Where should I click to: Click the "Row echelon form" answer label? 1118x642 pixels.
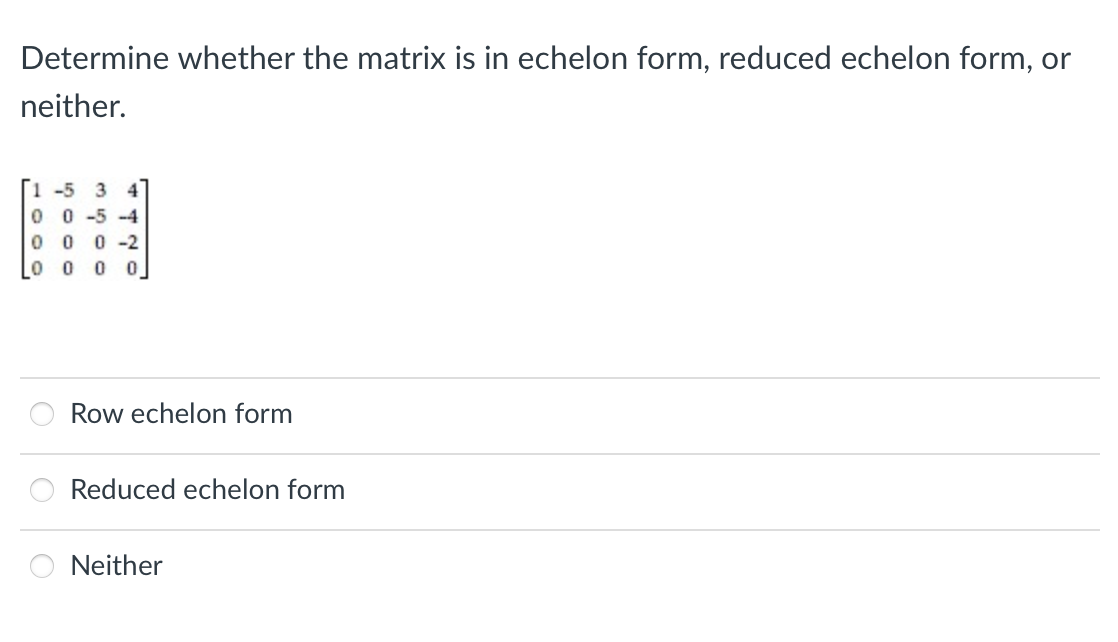point(181,414)
